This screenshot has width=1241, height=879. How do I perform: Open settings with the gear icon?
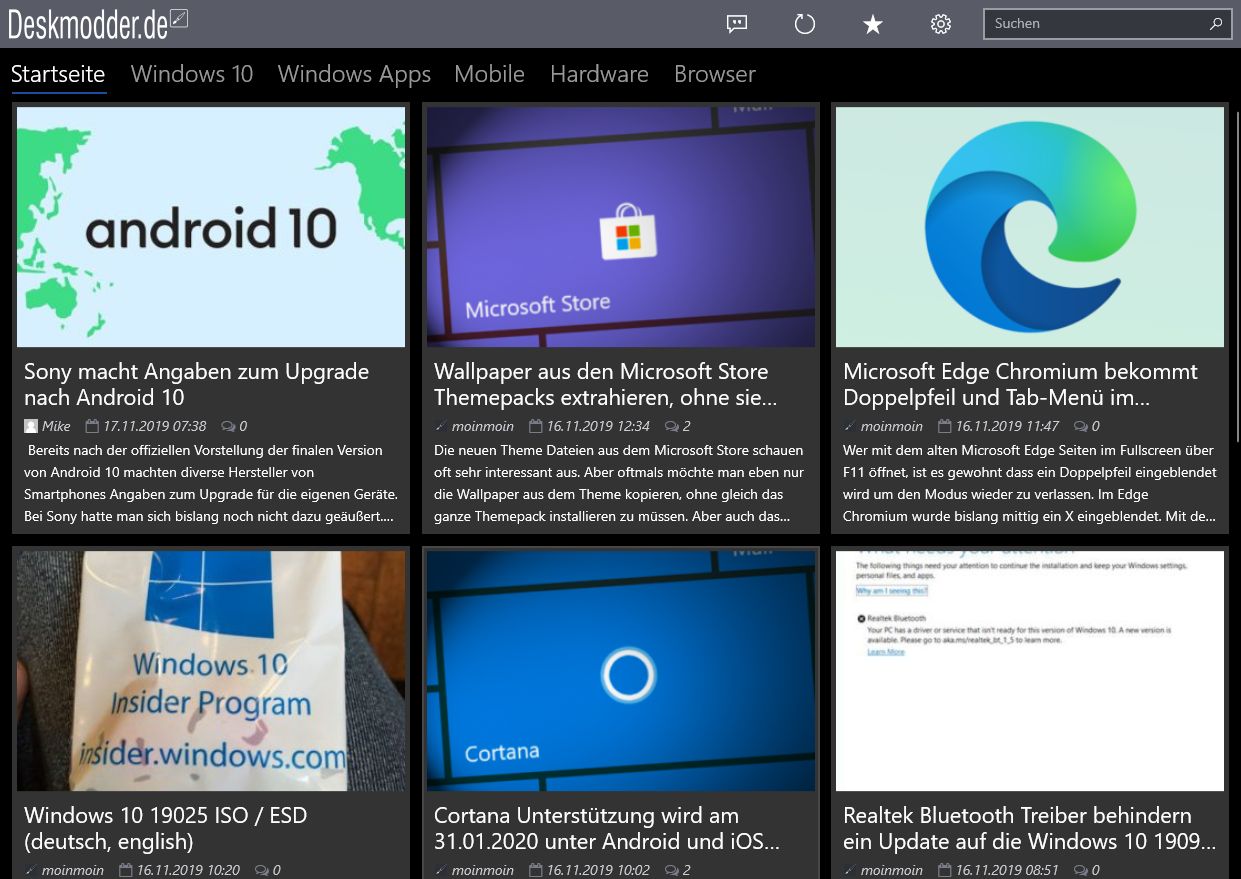click(x=941, y=24)
